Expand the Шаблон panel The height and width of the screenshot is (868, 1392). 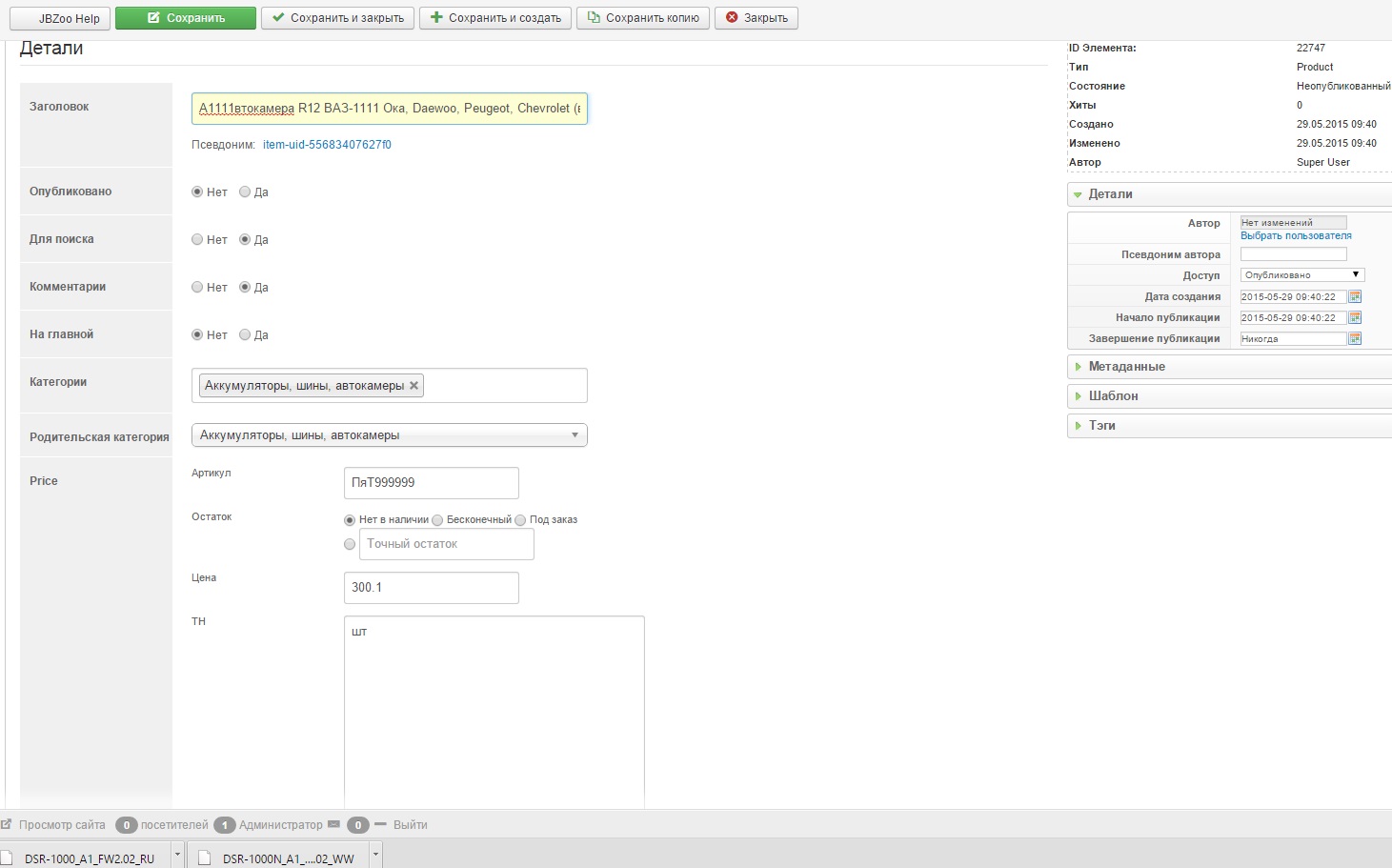pos(1113,396)
